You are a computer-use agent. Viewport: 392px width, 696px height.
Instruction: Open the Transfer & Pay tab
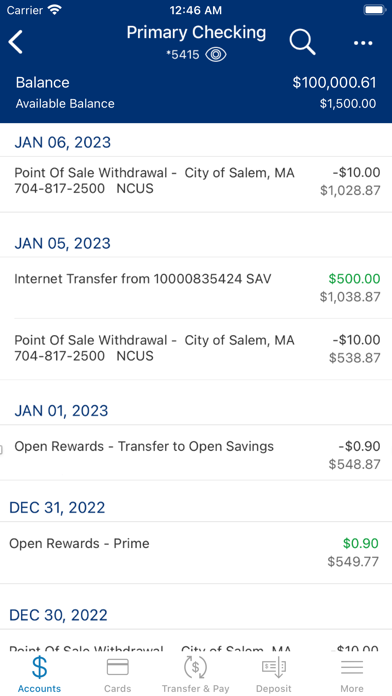click(195, 673)
